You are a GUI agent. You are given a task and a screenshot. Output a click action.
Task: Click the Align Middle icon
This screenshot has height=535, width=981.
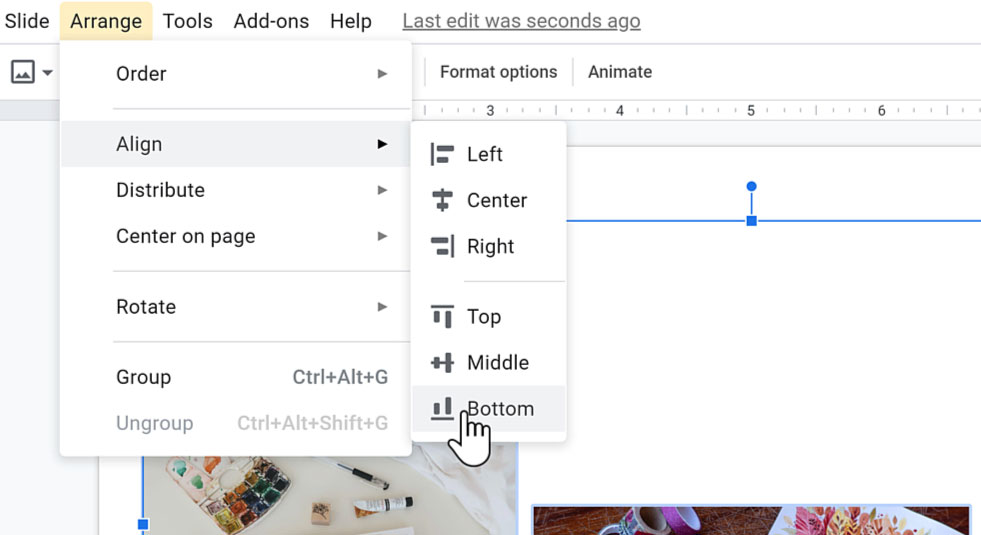[442, 363]
